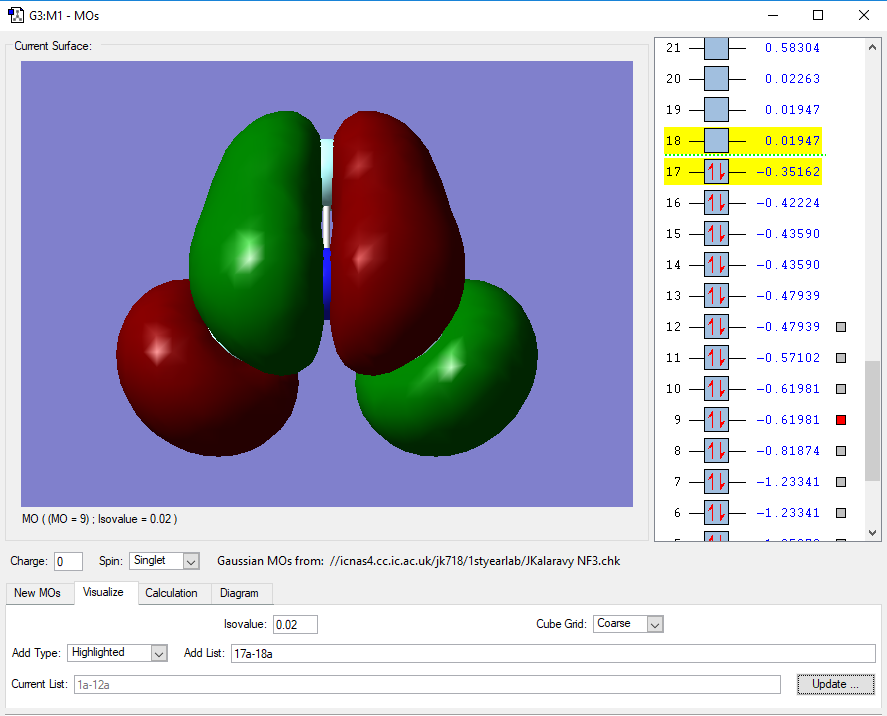Select occupied orbital box for MO 10
This screenshot has height=716, width=887.
point(716,389)
